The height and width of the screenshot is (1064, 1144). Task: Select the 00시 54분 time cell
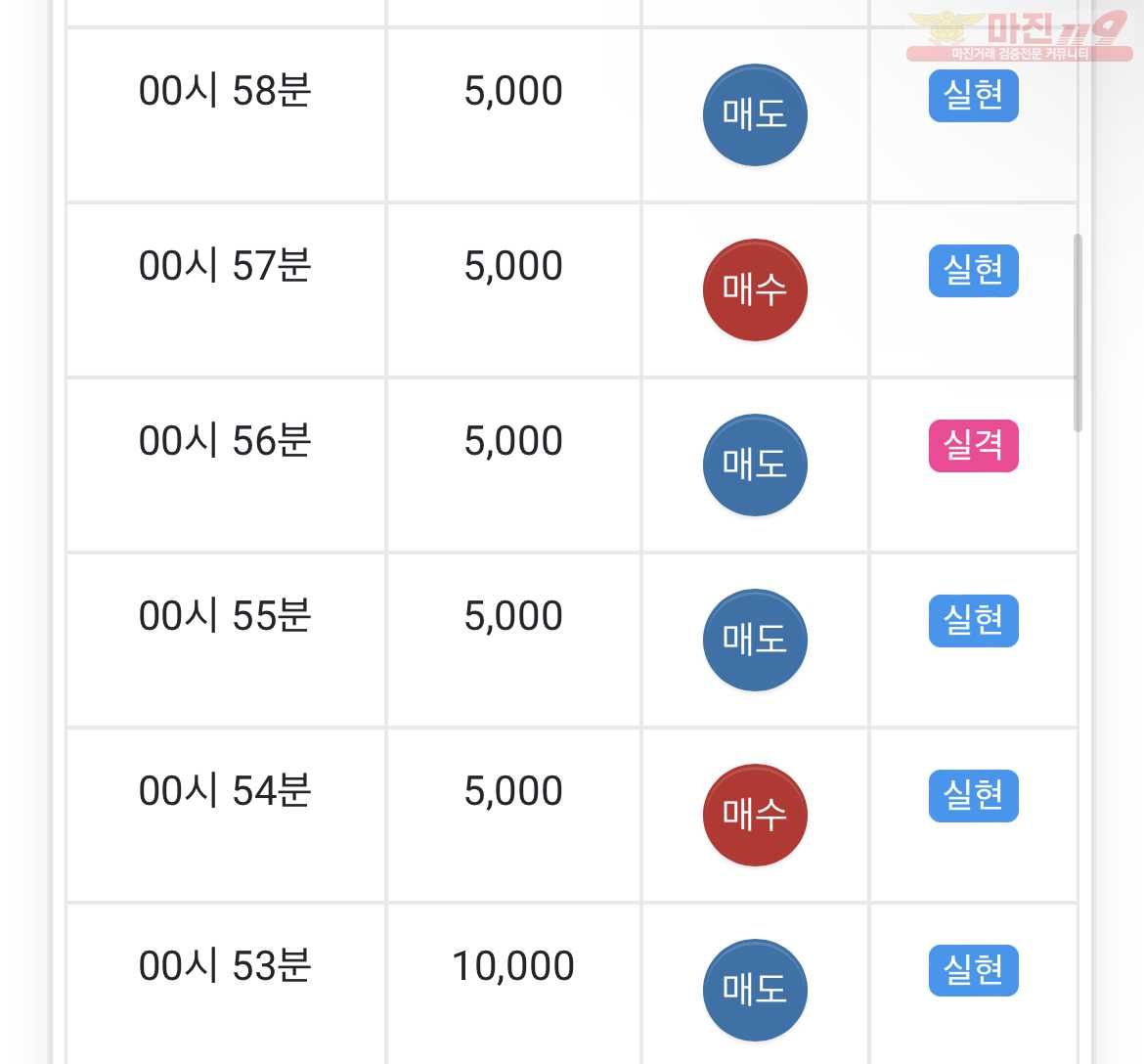tap(226, 816)
